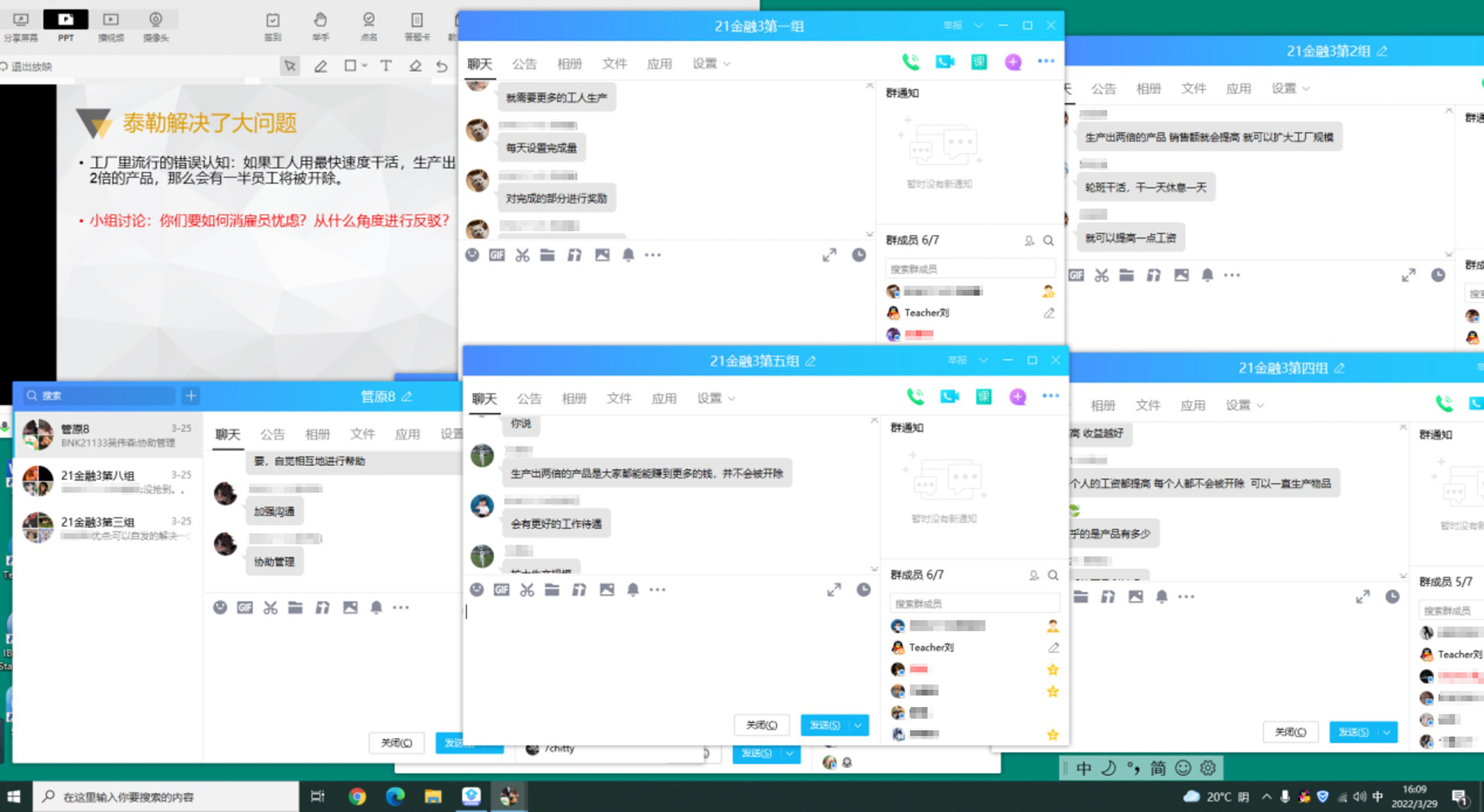Click the 签到 sign-in icon
Viewport: 1484px width, 812px height.
point(273,25)
